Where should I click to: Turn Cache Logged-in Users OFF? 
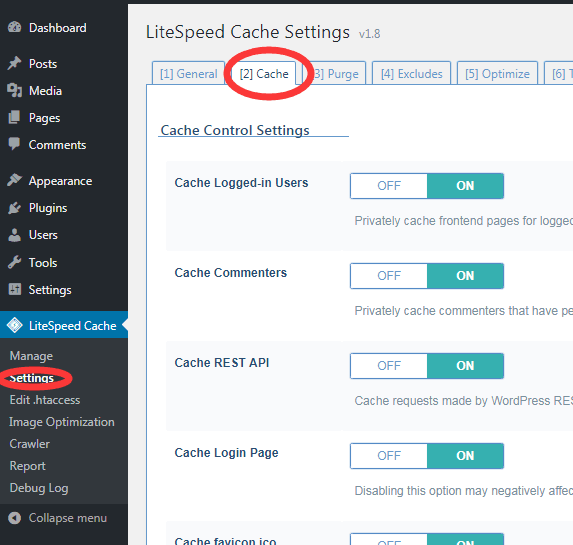tap(389, 186)
